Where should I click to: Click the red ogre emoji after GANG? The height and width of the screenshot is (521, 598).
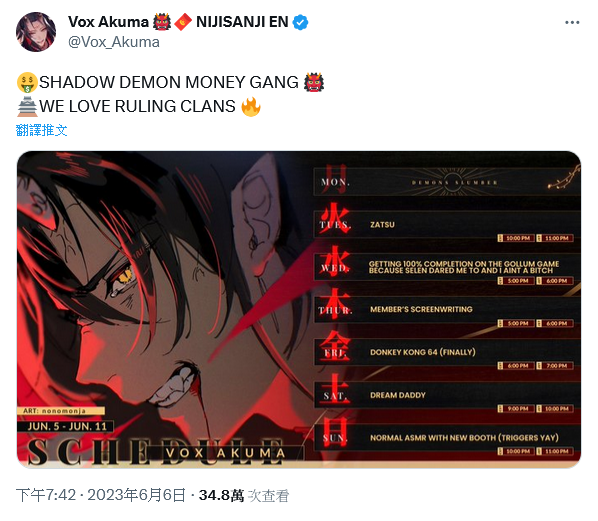click(313, 82)
